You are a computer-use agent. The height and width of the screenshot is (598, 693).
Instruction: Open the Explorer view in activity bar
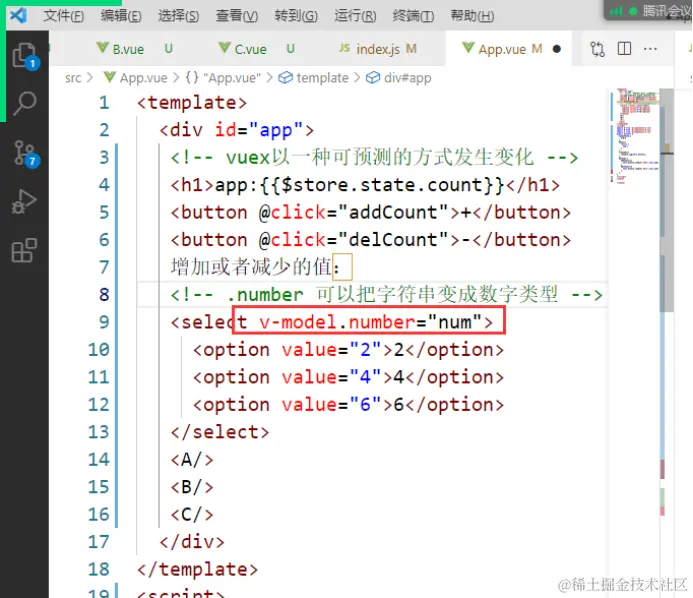click(x=25, y=55)
